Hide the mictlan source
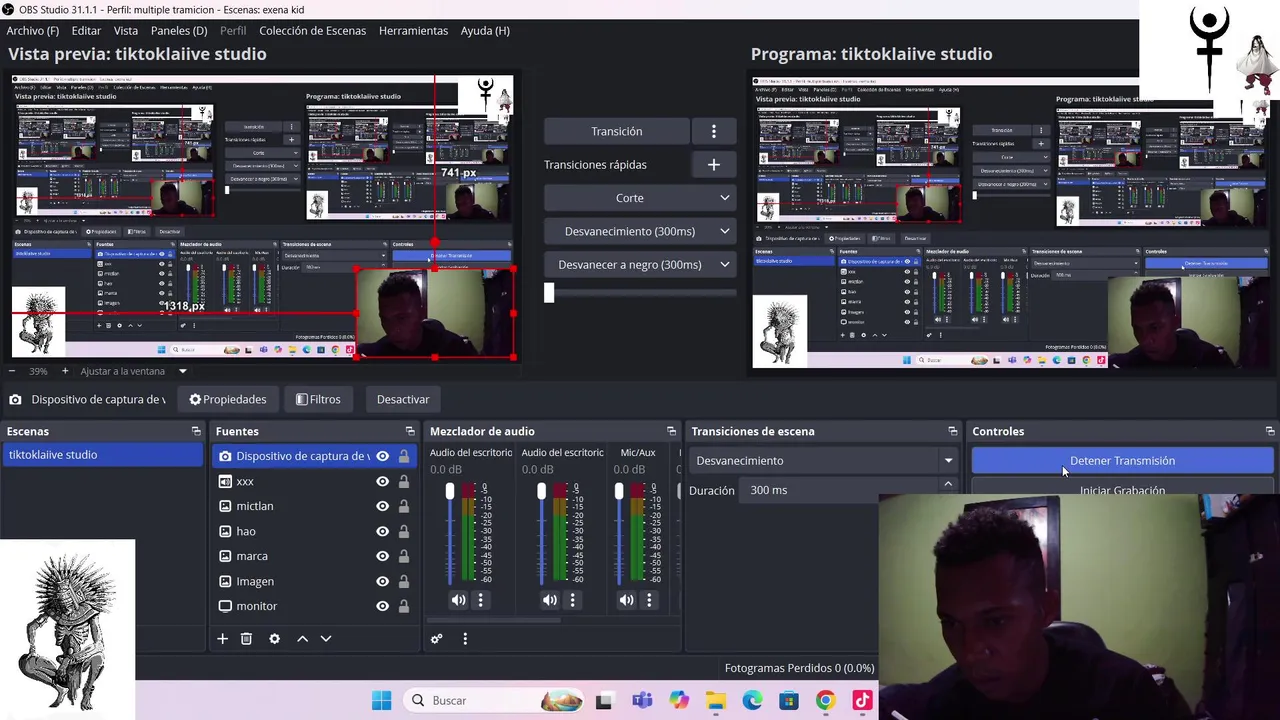Image resolution: width=1280 pixels, height=720 pixels. 382,506
